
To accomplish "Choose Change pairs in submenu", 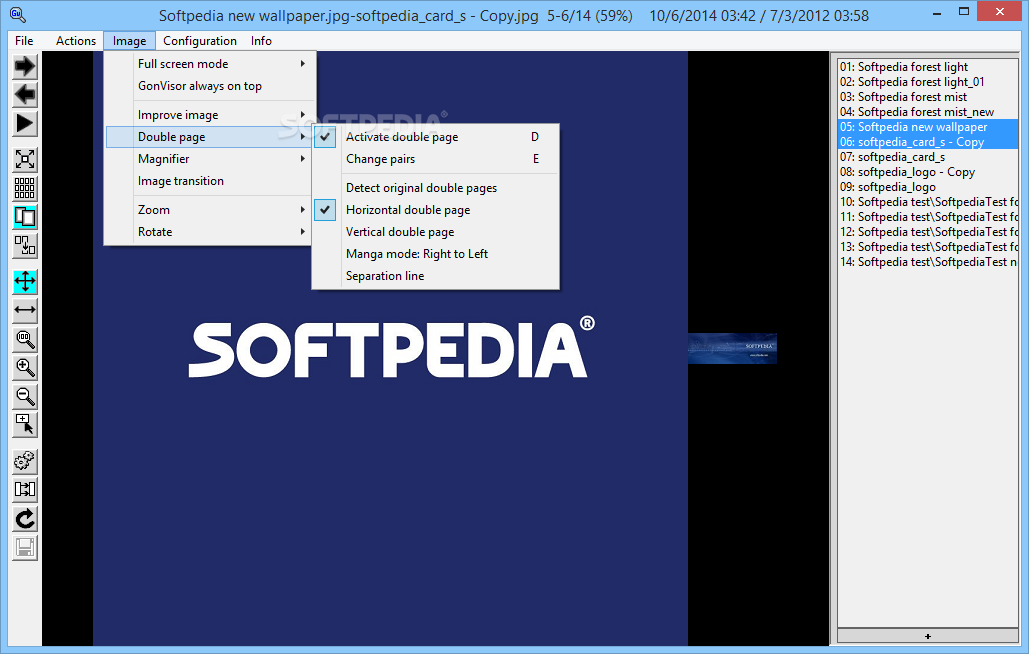I will click(436, 159).
